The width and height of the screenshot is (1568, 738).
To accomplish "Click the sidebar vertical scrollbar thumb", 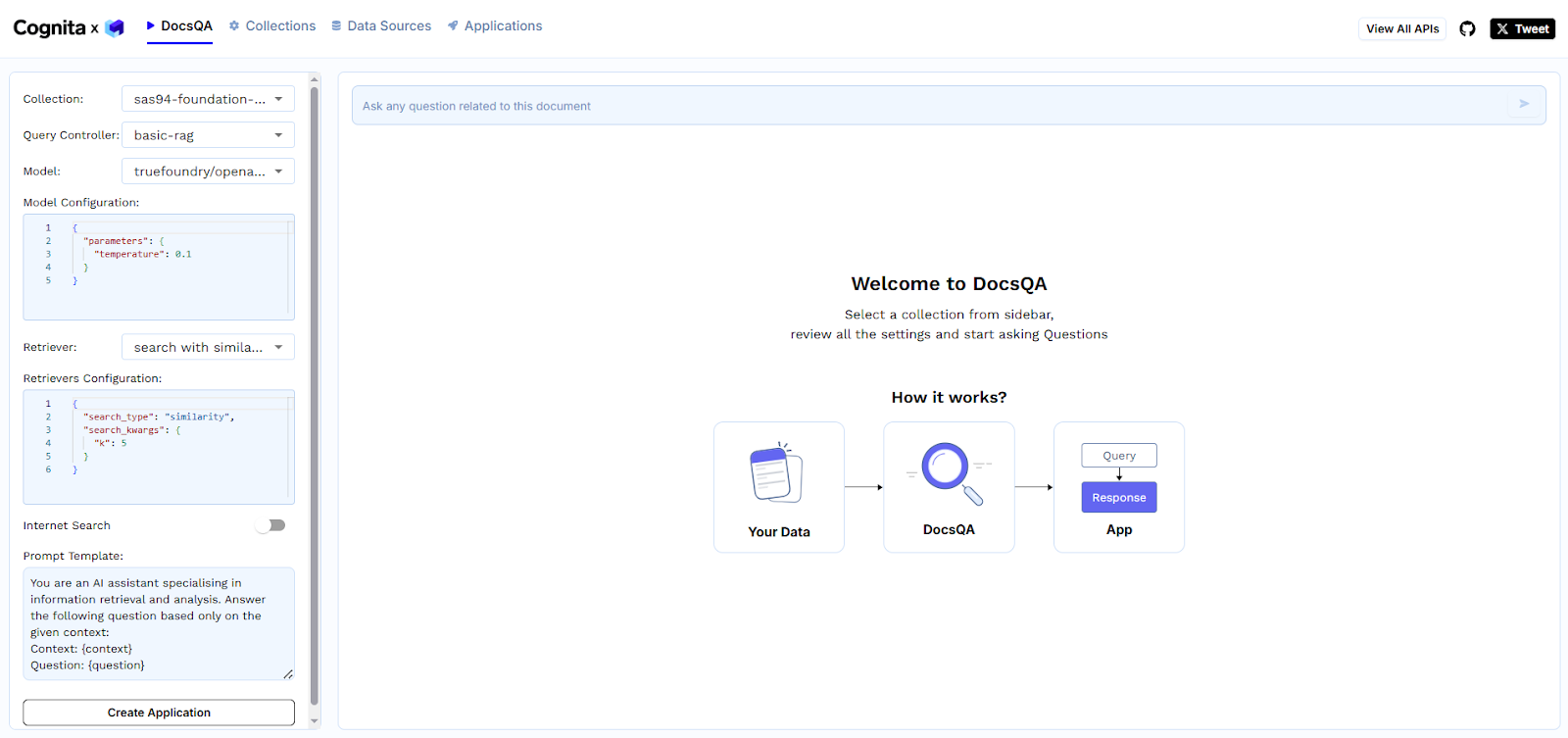I will (315, 396).
